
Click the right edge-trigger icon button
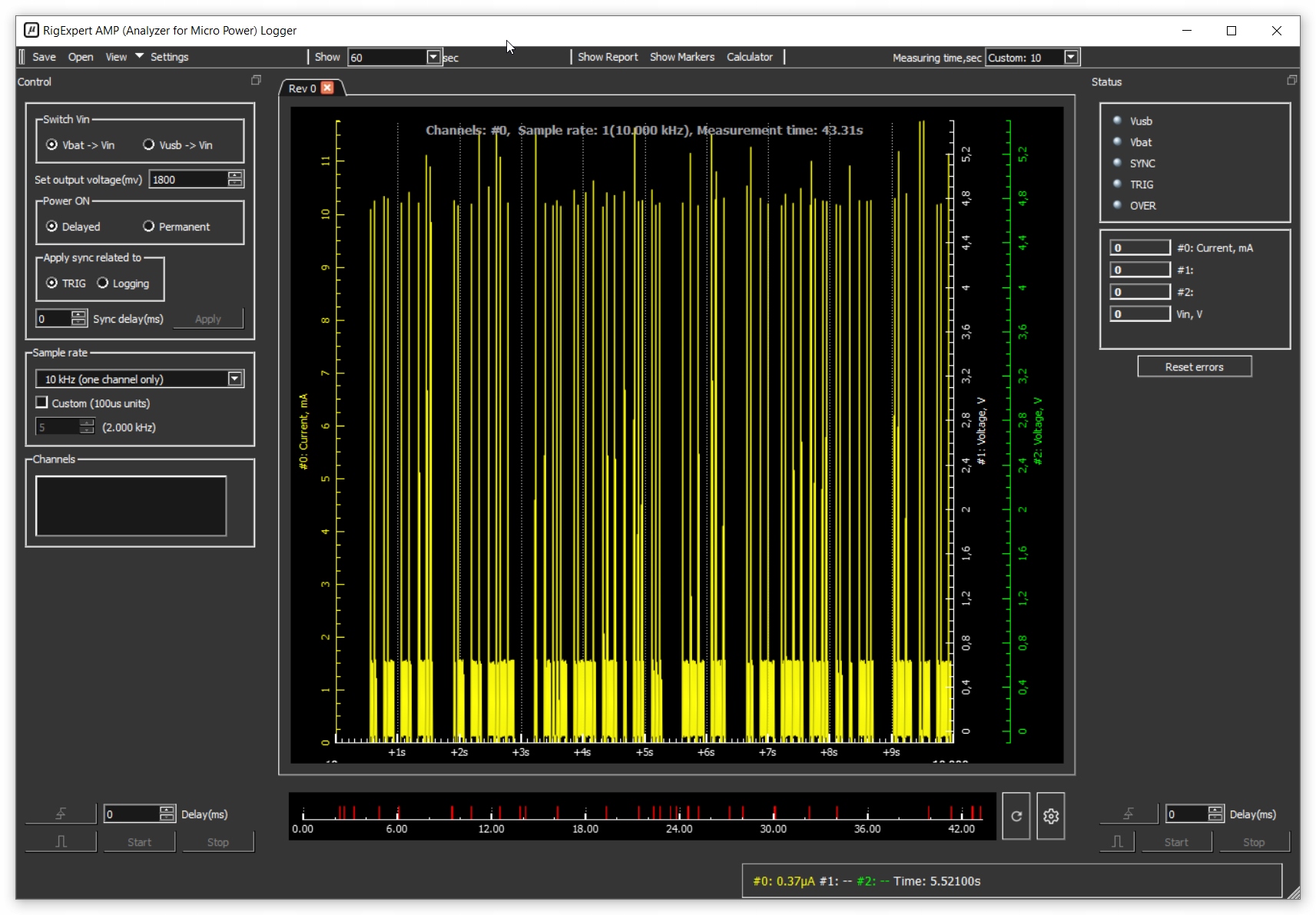[x=1128, y=814]
